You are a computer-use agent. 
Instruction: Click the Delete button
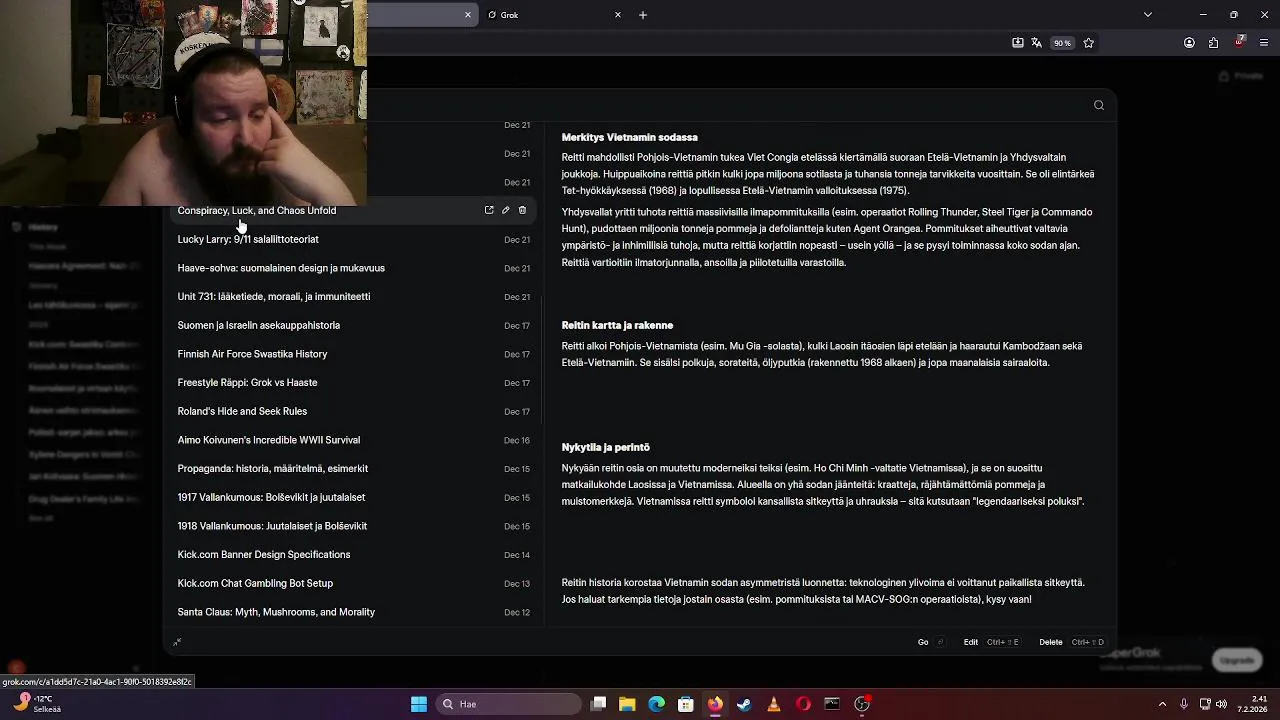coord(1071,642)
